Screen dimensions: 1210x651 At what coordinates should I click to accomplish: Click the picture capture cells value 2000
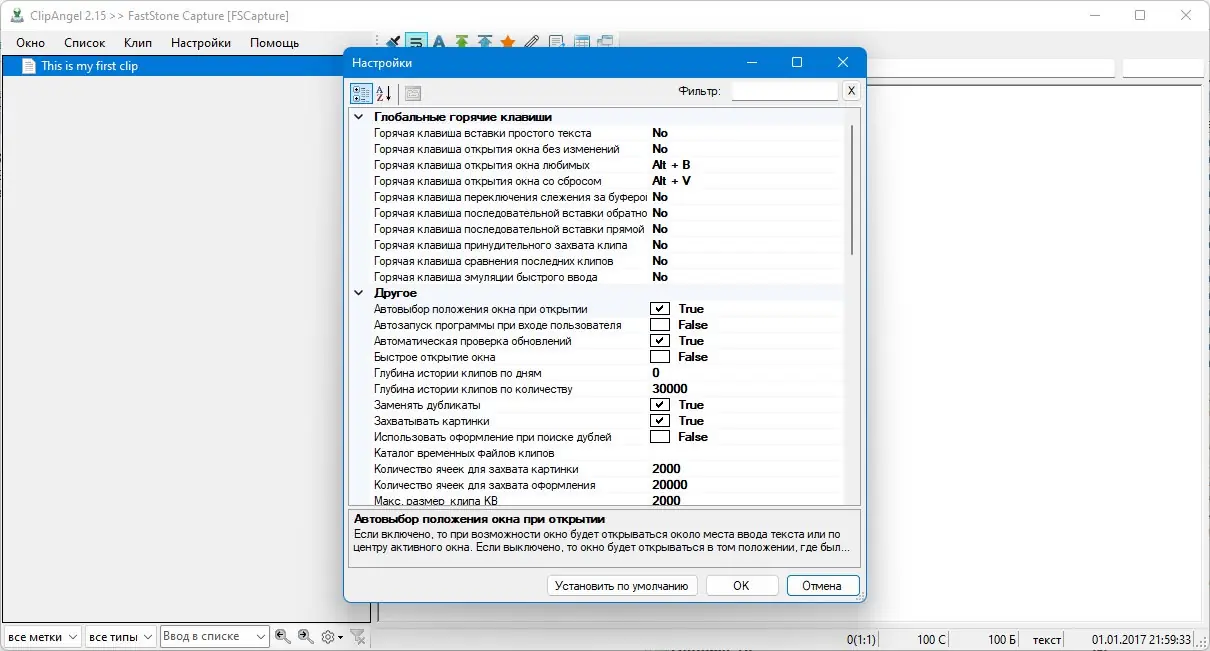click(666, 469)
